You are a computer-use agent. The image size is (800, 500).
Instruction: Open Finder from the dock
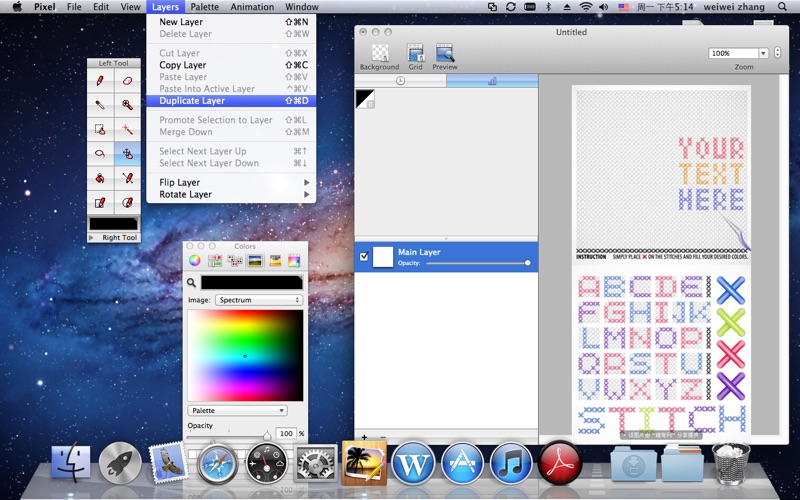[71, 463]
